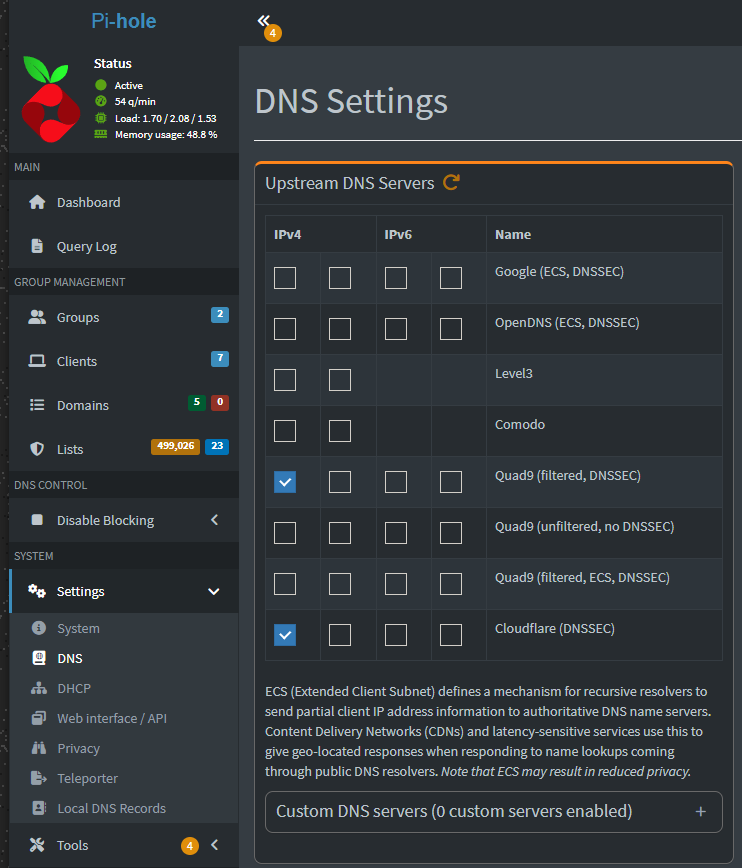Uncheck the Quad9 (filtered, DNSSEC) first IPv4 checkbox
Screen dimensions: 742x868
point(285,482)
